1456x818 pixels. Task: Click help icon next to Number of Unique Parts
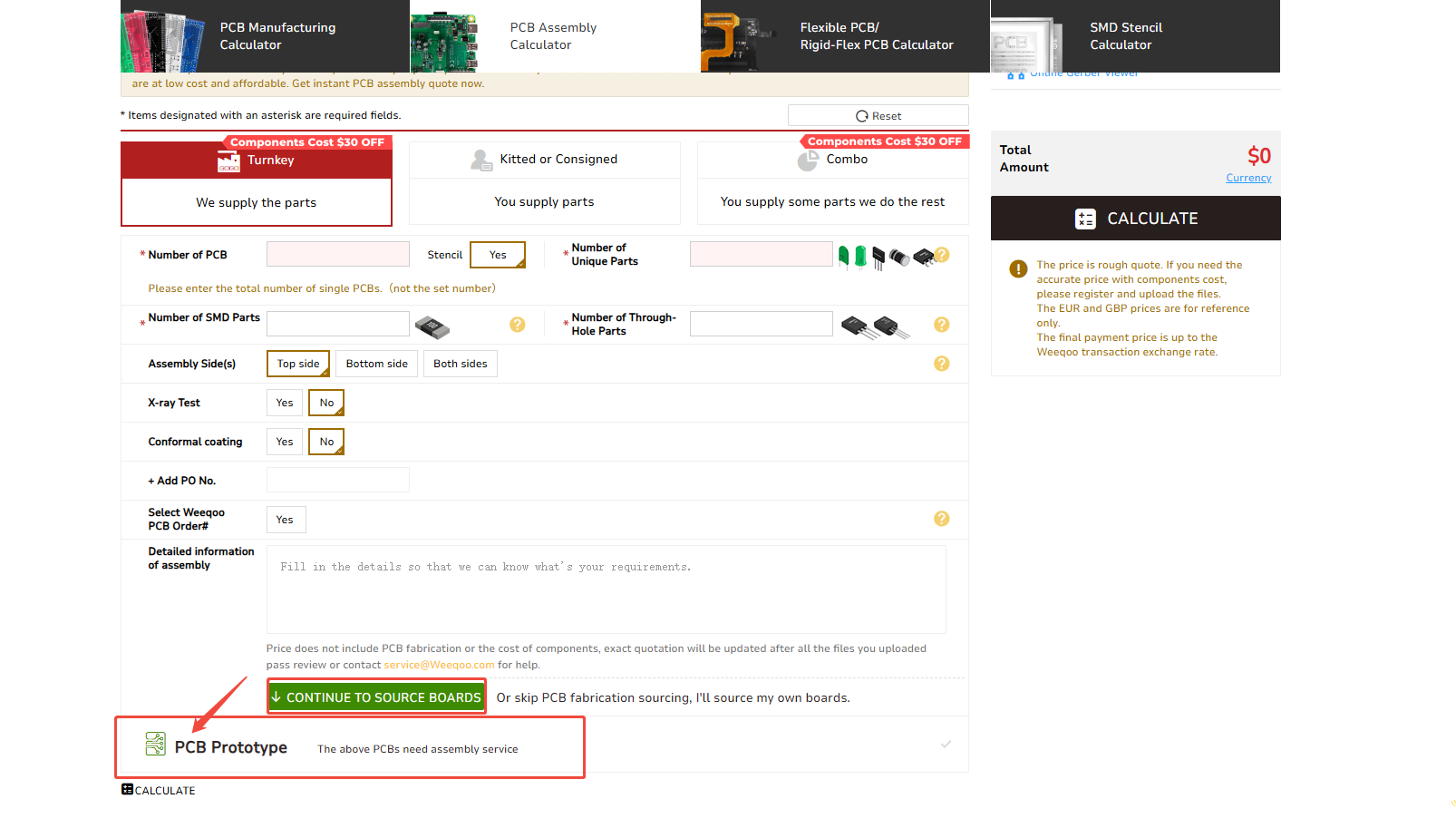pos(942,255)
